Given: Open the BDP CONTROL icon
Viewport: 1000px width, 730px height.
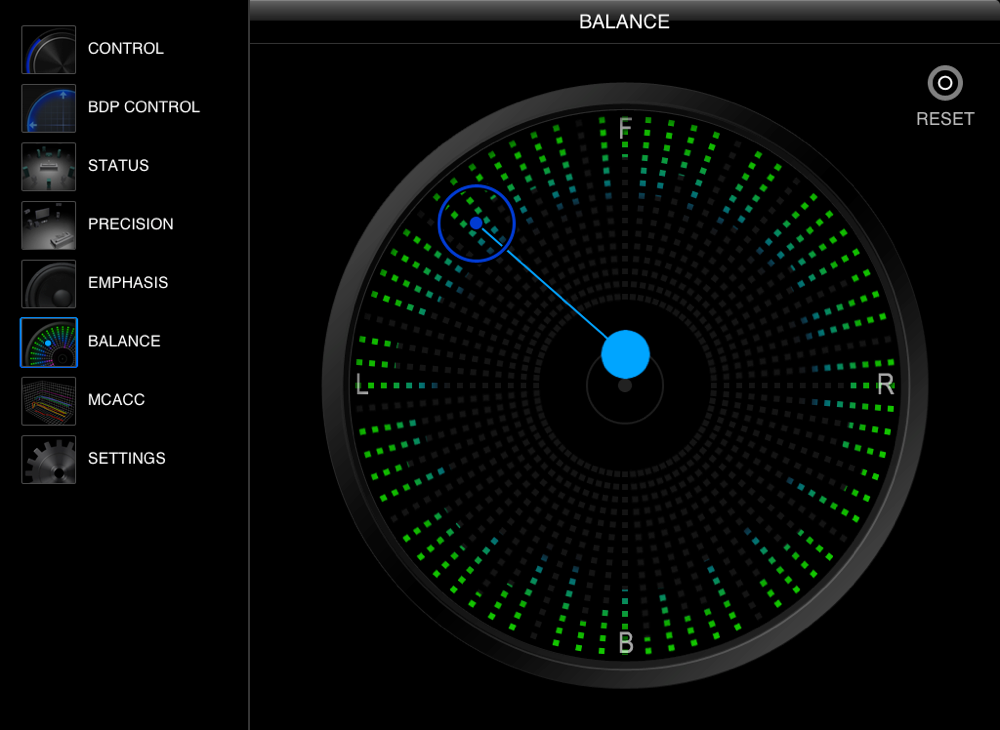Looking at the screenshot, I should [48, 108].
